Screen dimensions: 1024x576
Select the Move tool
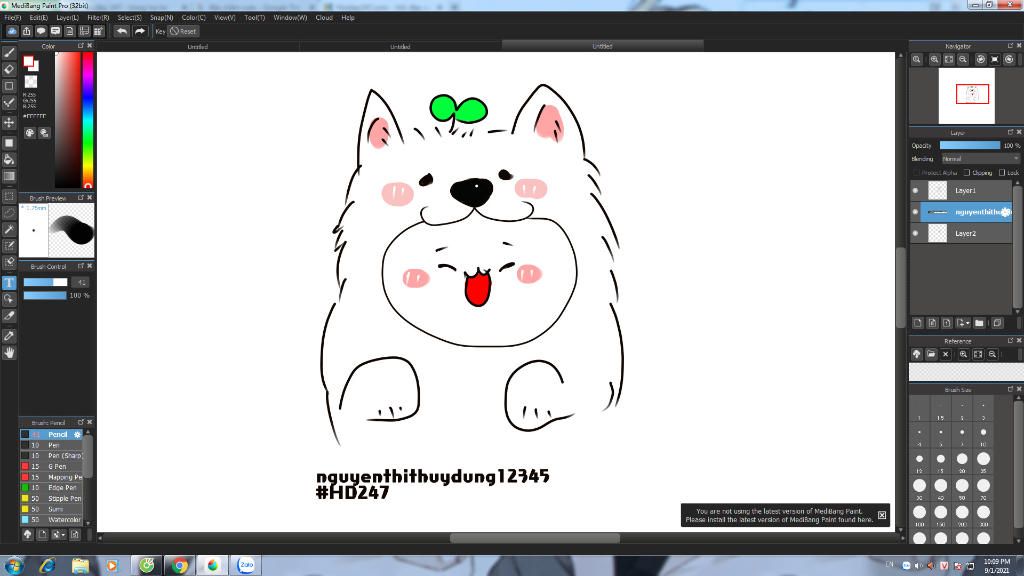click(9, 123)
